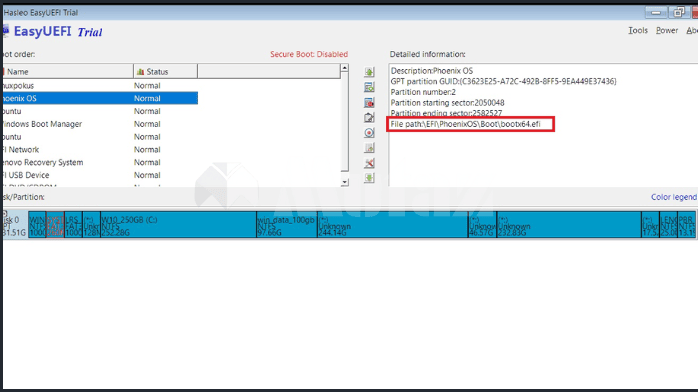Select the Unknown 244.14G partition block
The width and height of the screenshot is (698, 392).
(x=393, y=225)
